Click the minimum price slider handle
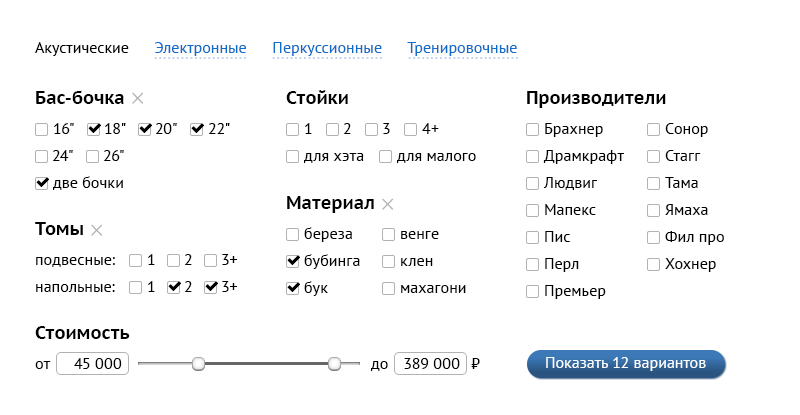This screenshot has height=415, width=800. click(x=198, y=364)
